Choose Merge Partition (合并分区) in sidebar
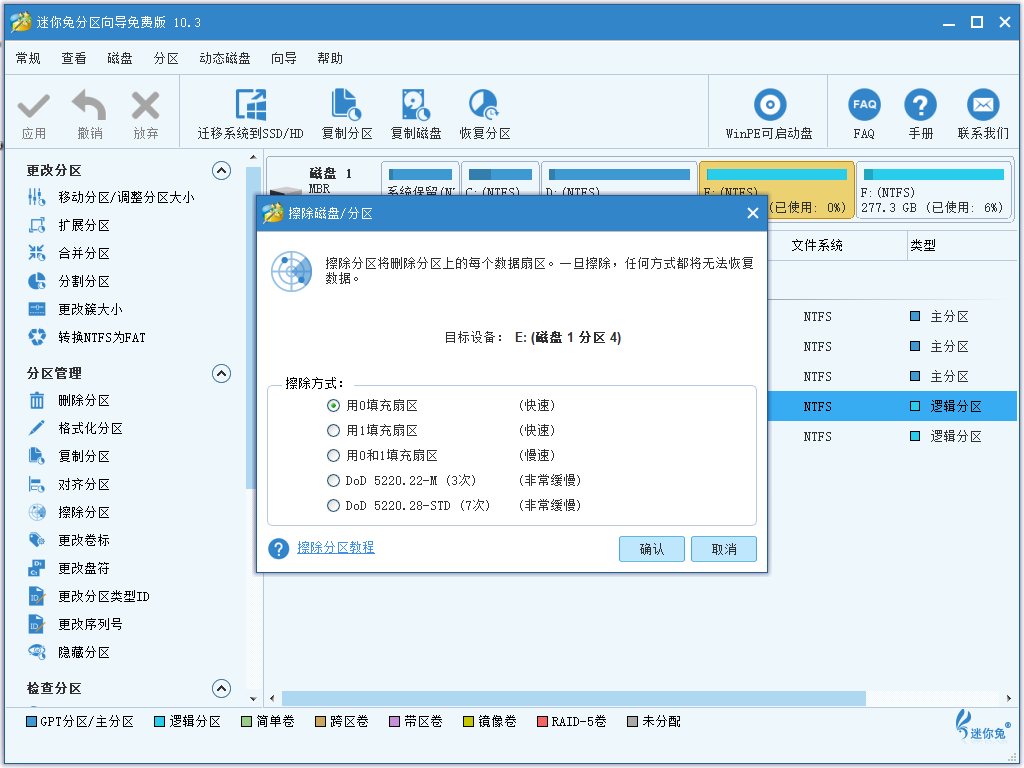The height and width of the screenshot is (768, 1024). pos(69,253)
